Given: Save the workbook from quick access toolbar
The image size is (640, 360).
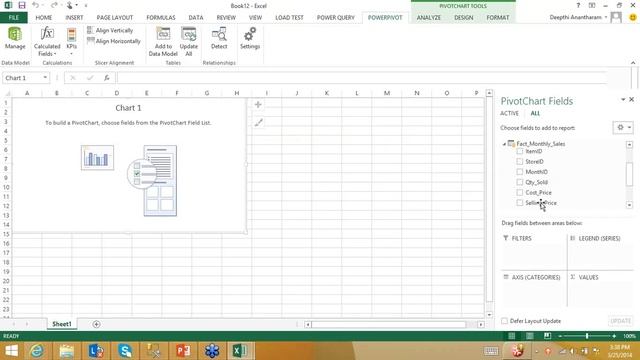Looking at the screenshot, I should (22, 5).
